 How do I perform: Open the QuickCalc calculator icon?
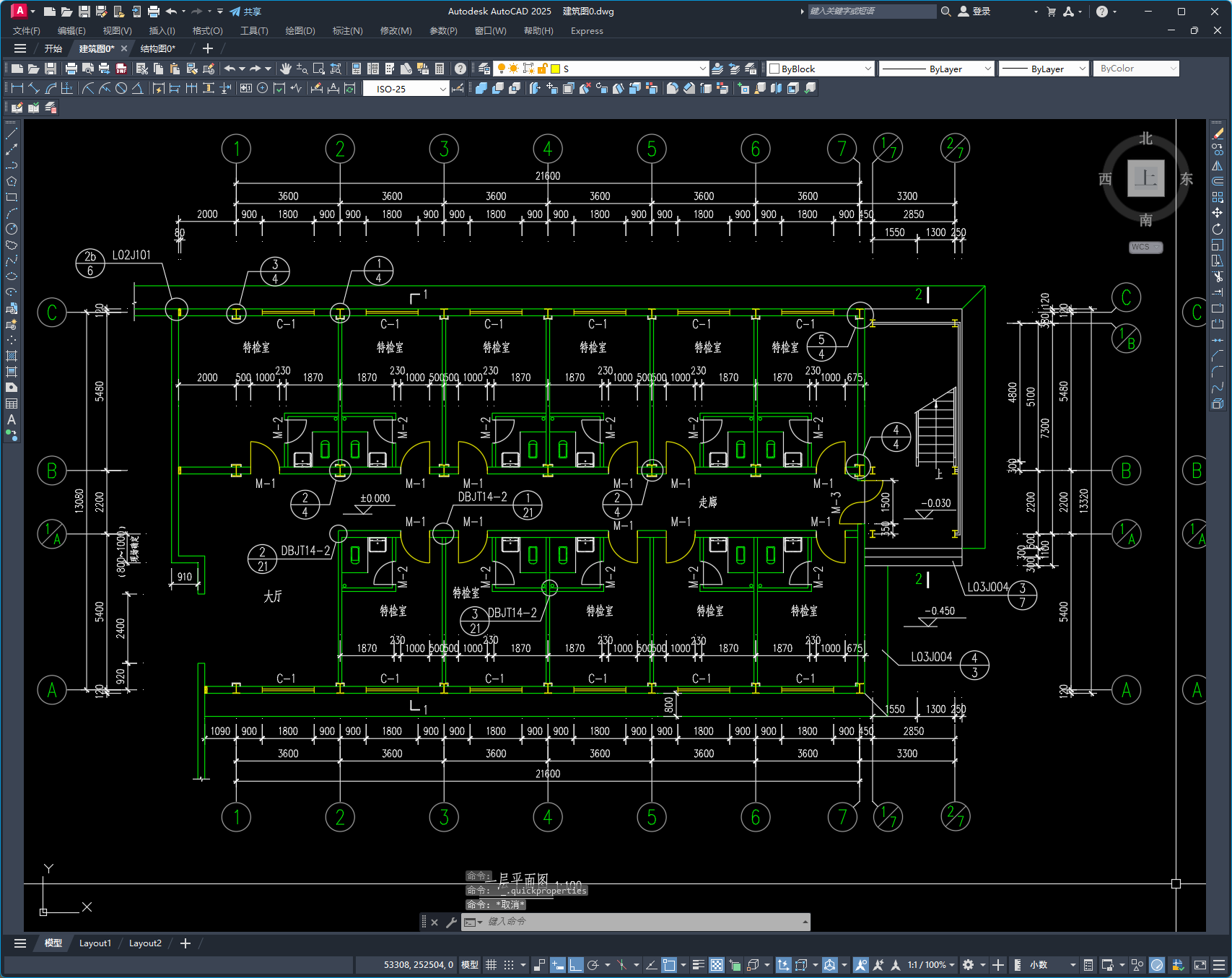click(440, 69)
